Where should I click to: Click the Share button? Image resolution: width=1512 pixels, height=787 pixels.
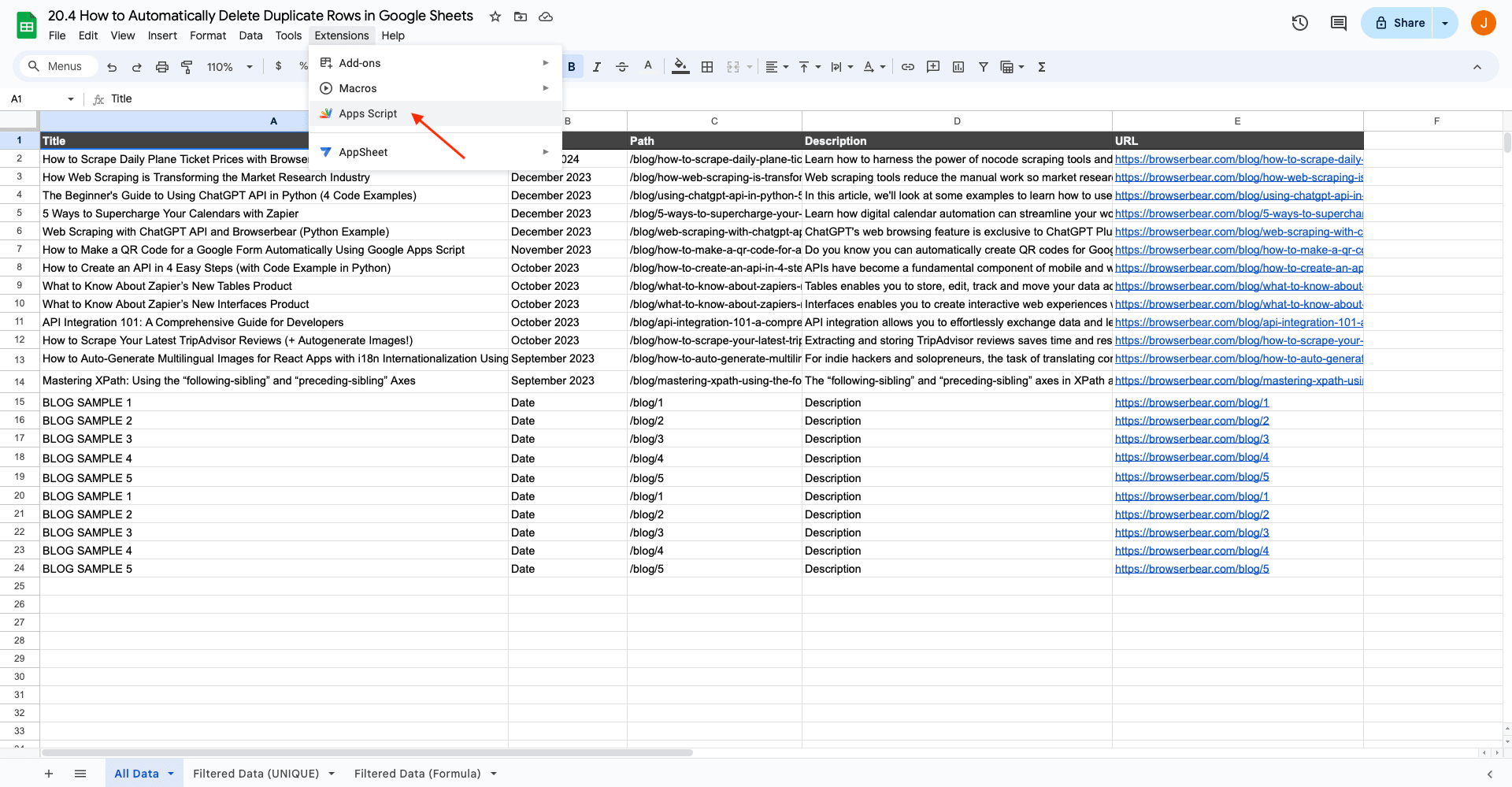pos(1399,23)
